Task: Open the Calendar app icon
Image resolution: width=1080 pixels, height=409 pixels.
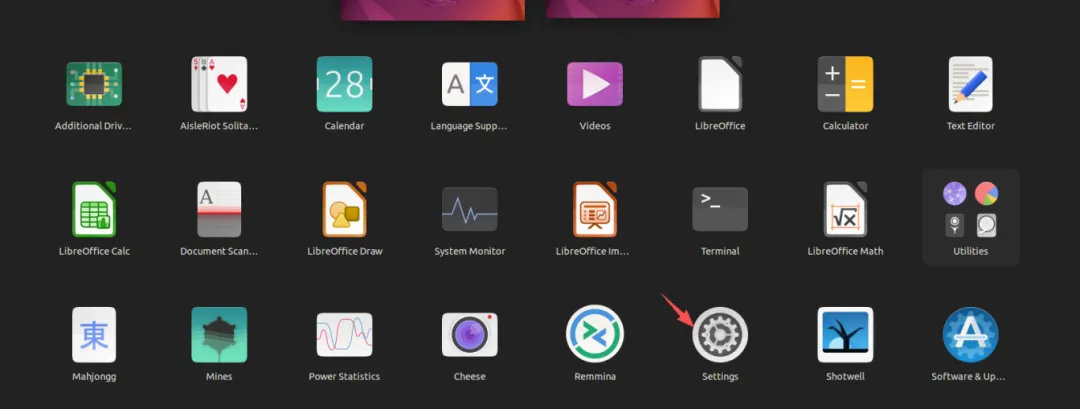Action: (x=344, y=84)
